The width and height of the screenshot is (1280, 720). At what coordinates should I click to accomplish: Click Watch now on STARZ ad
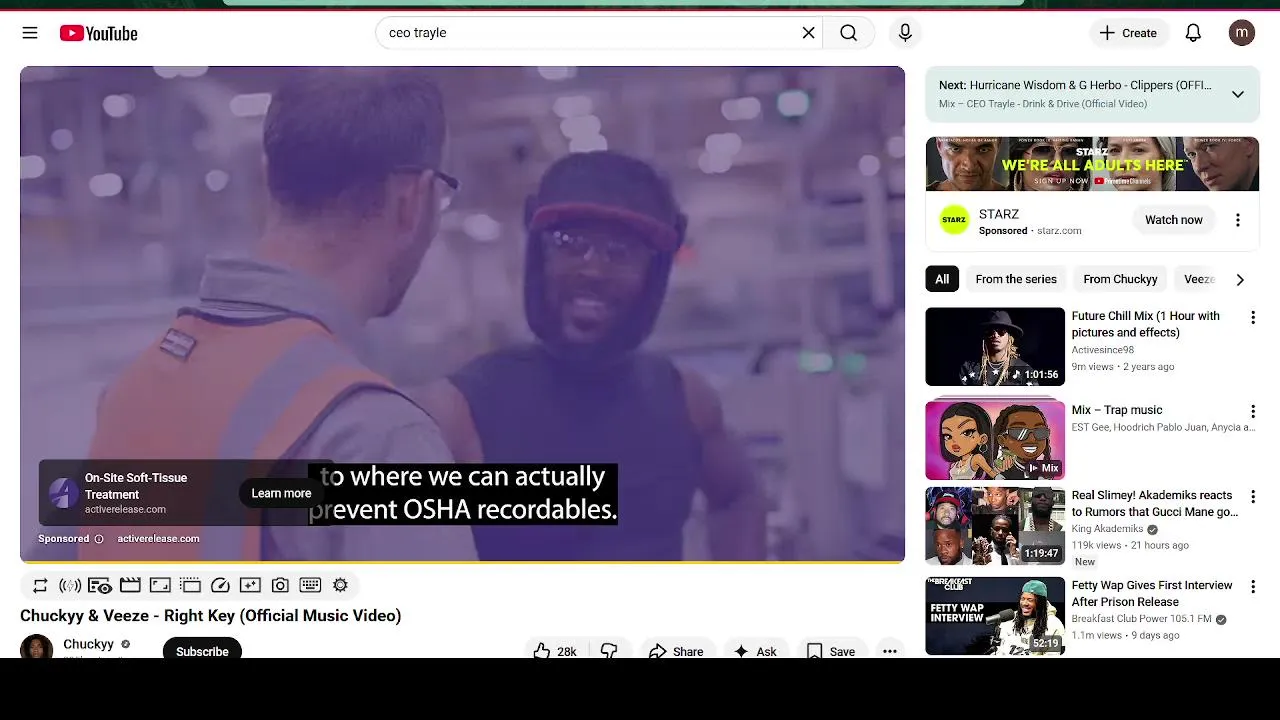pos(1173,220)
